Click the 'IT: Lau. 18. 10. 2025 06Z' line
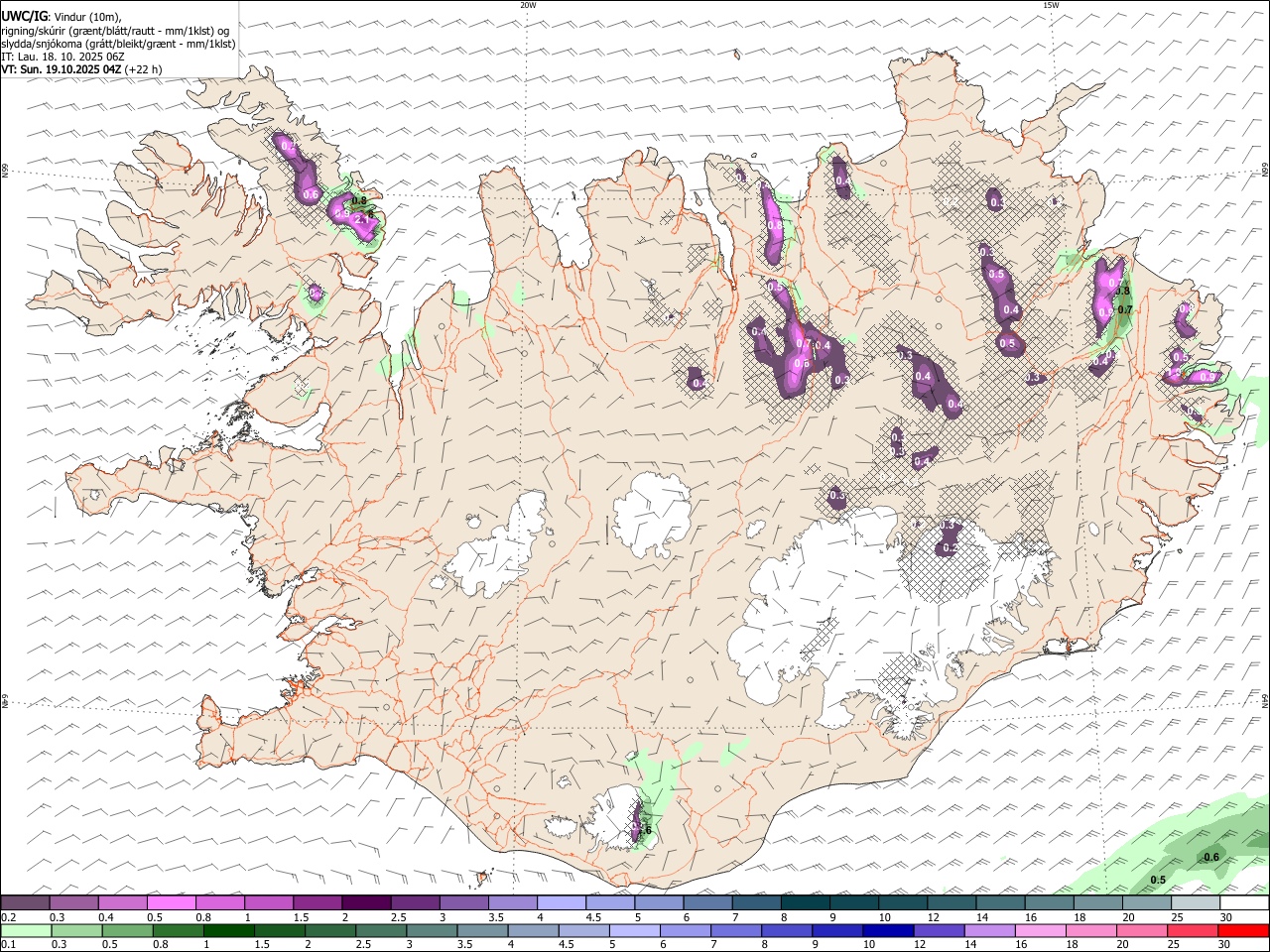Viewport: 1270px width, 952px height. click(63, 57)
